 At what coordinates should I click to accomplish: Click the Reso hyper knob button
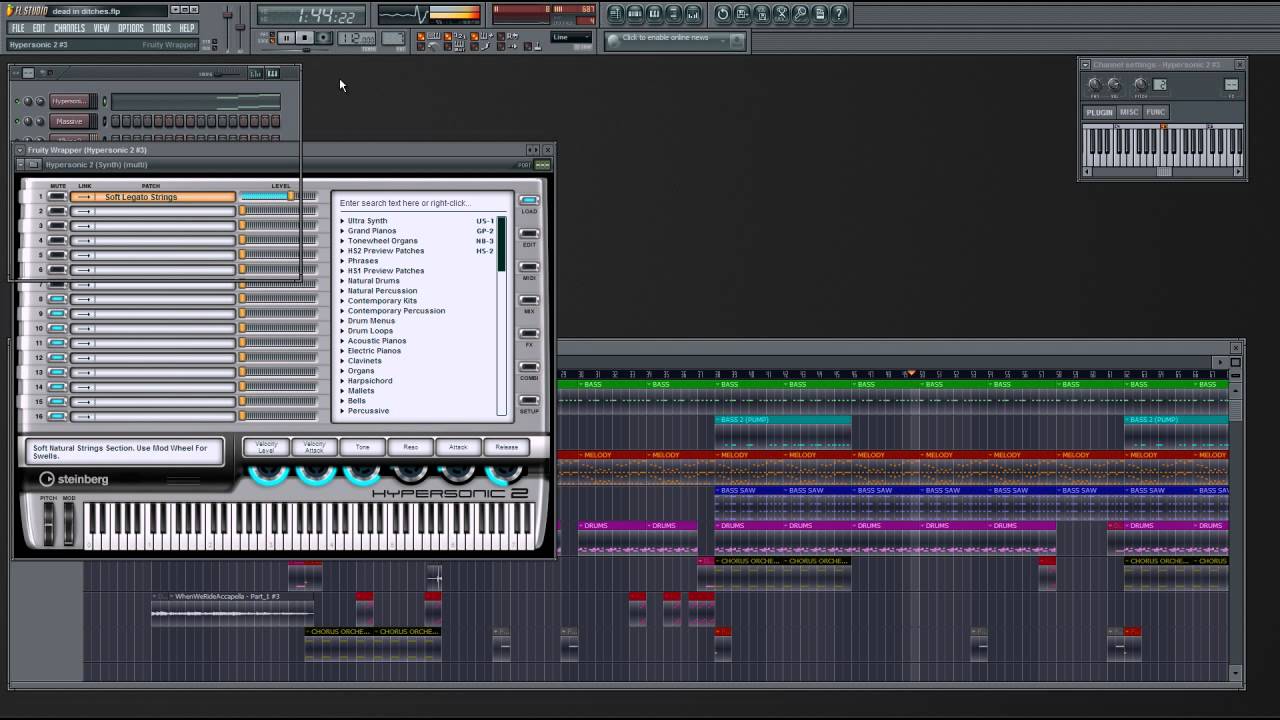410,447
